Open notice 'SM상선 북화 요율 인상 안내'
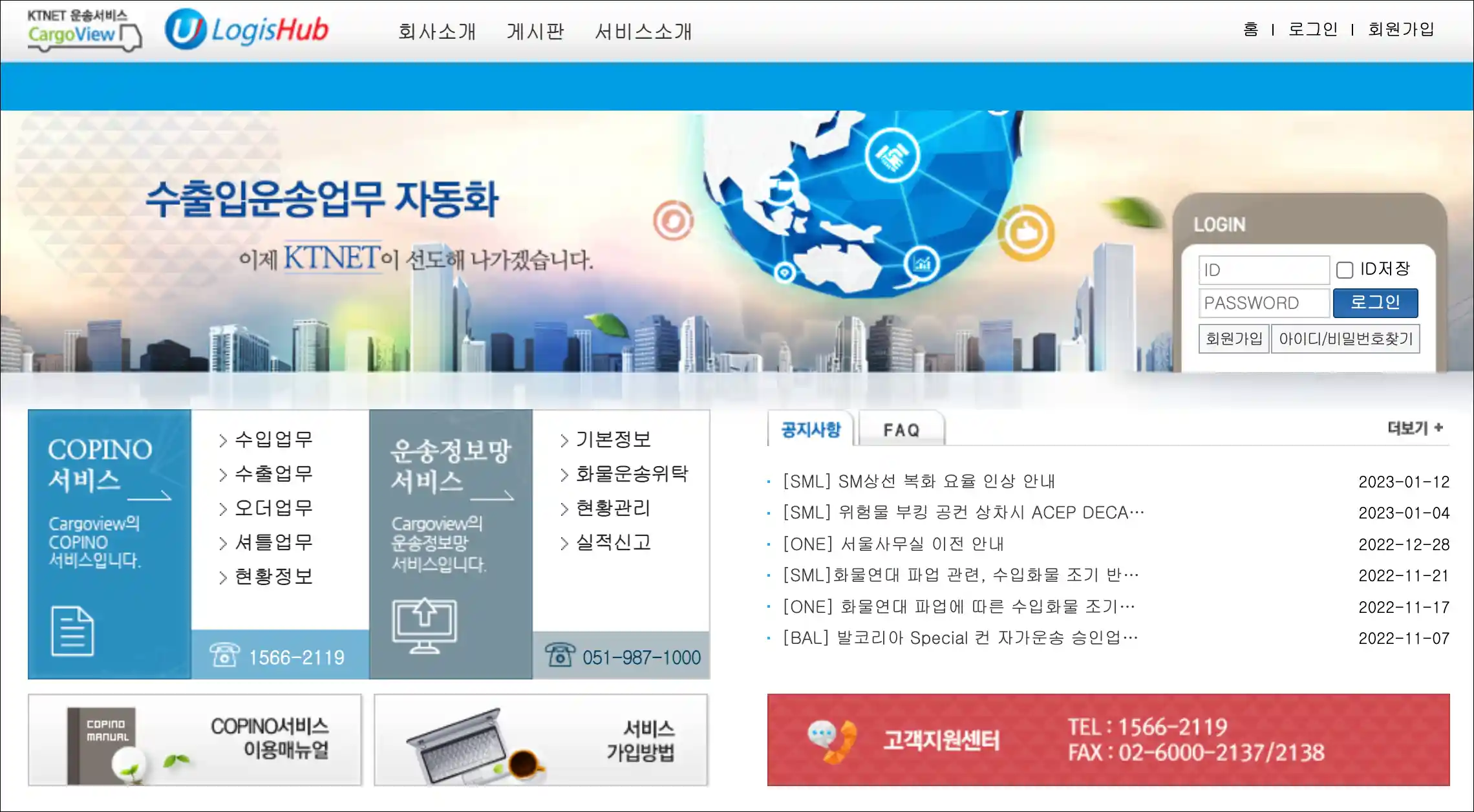 coord(919,482)
